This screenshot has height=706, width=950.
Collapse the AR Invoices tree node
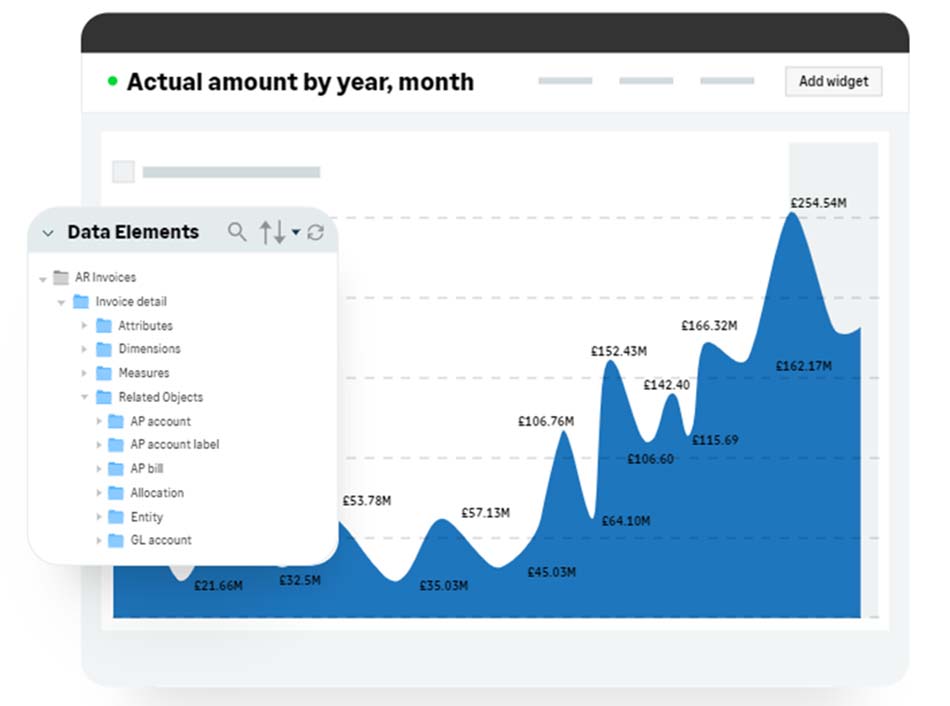[x=42, y=279]
